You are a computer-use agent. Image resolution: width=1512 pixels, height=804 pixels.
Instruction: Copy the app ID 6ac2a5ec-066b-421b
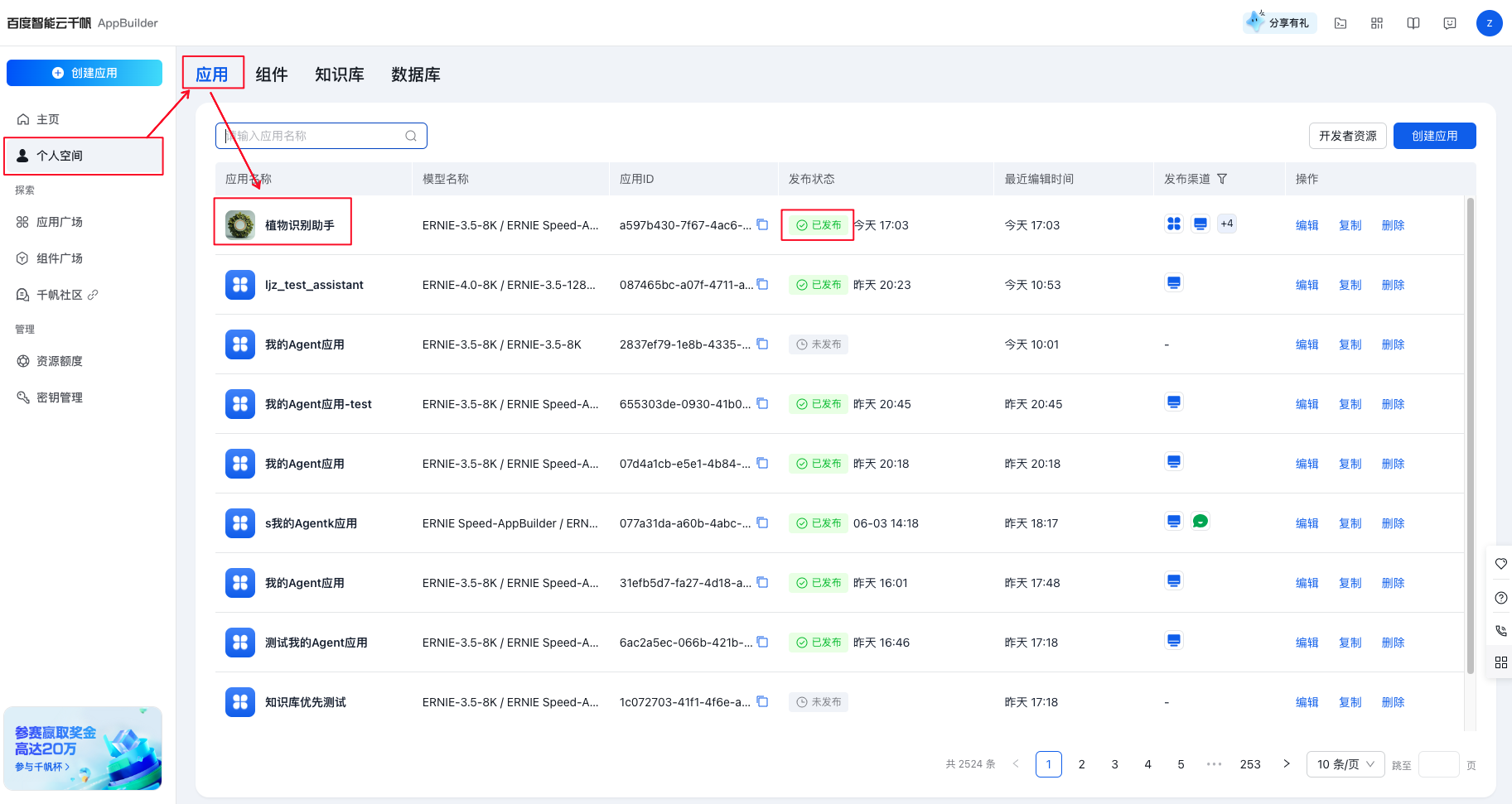(x=763, y=642)
